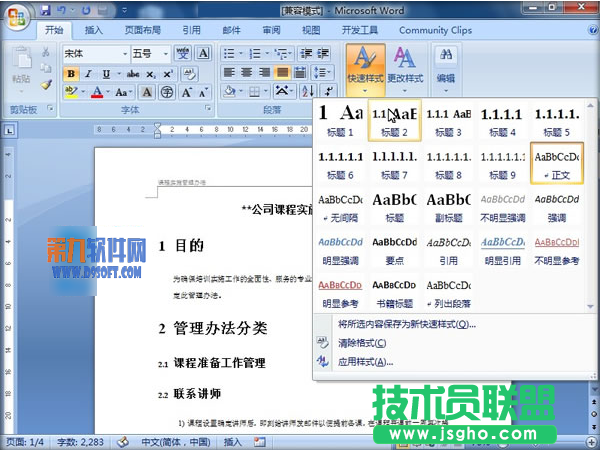Screen dimensions: 600x450
Task: Apply the 正文 style
Action: click(557, 163)
